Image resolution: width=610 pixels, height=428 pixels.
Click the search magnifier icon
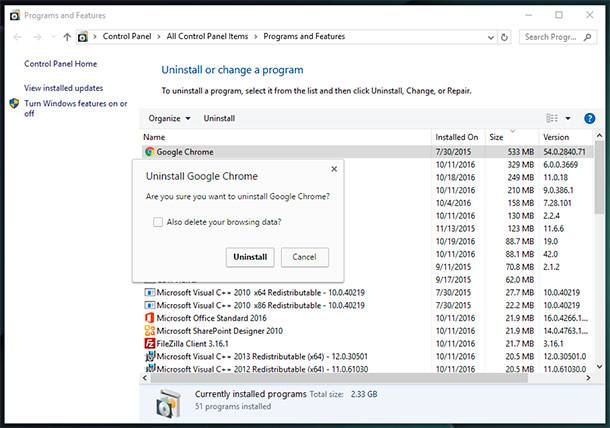[x=587, y=37]
